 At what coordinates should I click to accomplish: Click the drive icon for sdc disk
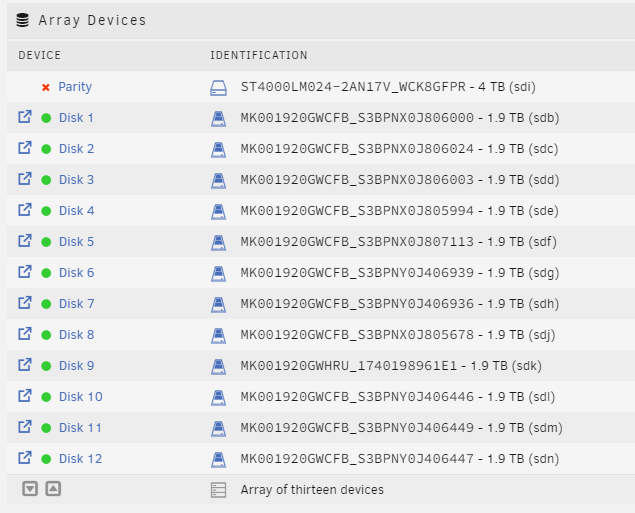pos(218,150)
